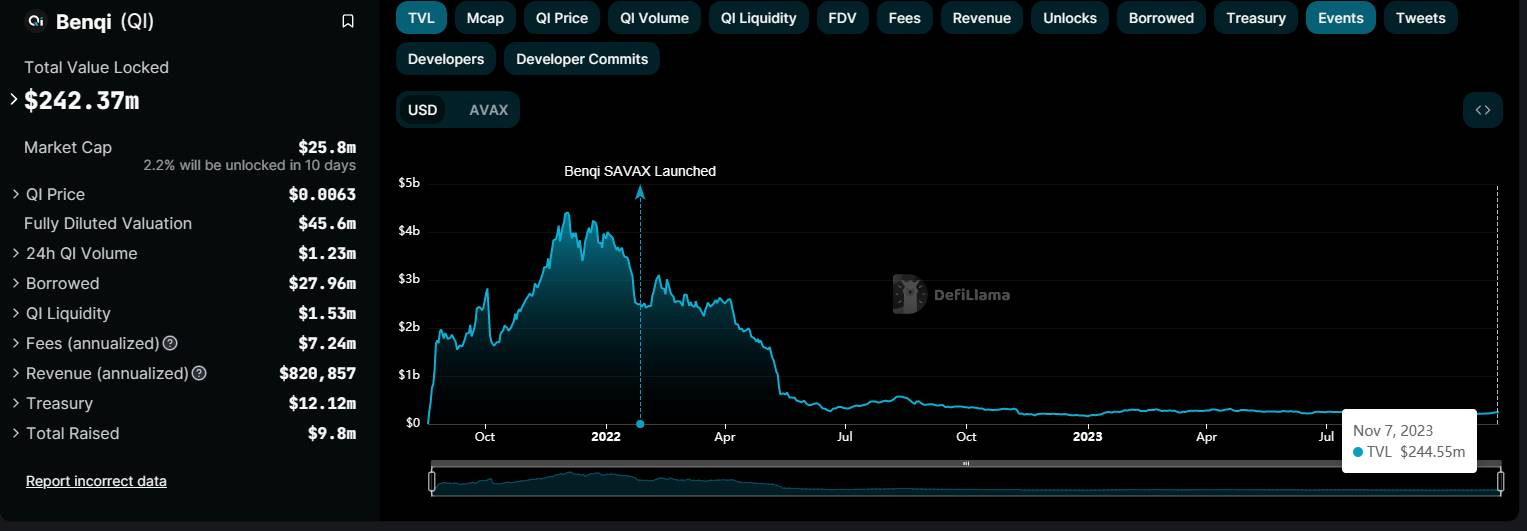This screenshot has width=1527, height=531.
Task: Click the $0.0063 QI price value
Action: click(322, 194)
